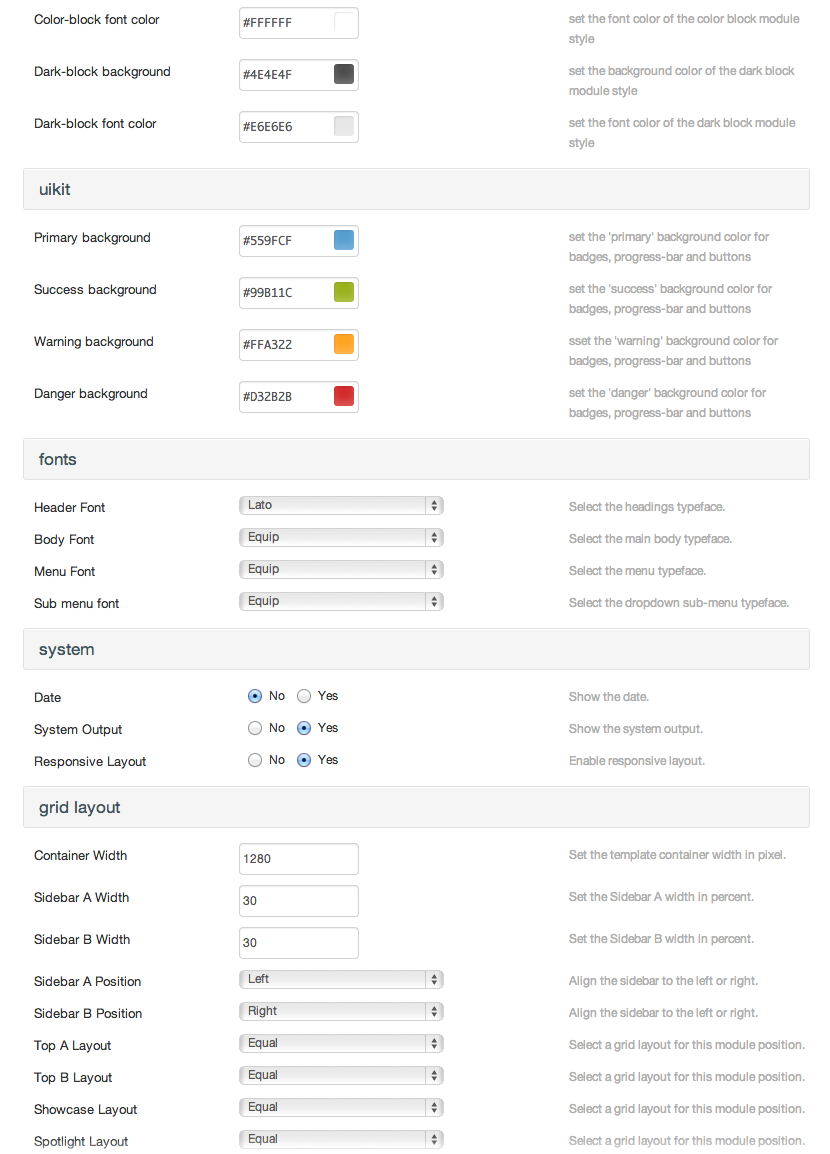830x1154 pixels.
Task: Open the Sub menu font dropdown
Action: click(341, 601)
